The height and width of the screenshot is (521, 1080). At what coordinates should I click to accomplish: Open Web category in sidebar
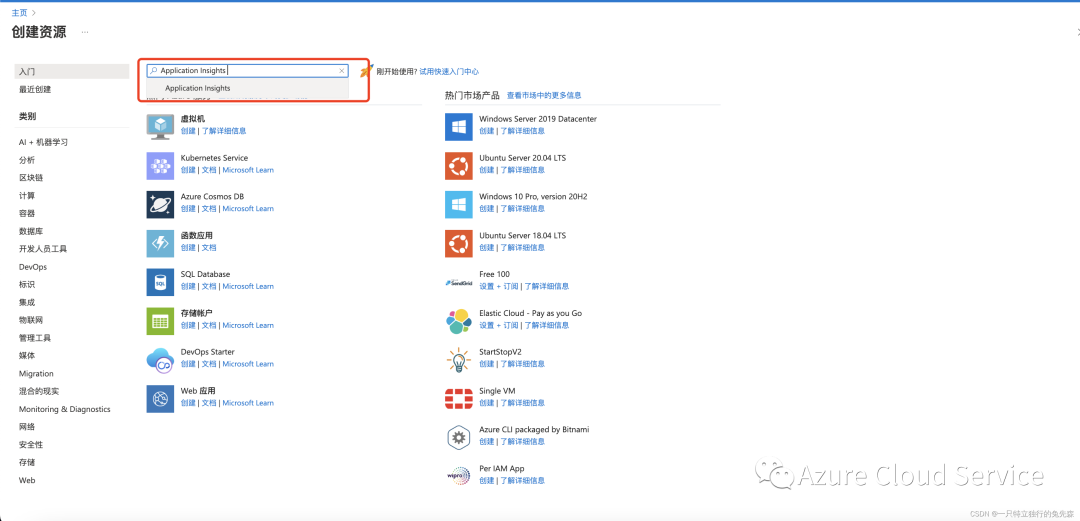pyautogui.click(x=27, y=480)
